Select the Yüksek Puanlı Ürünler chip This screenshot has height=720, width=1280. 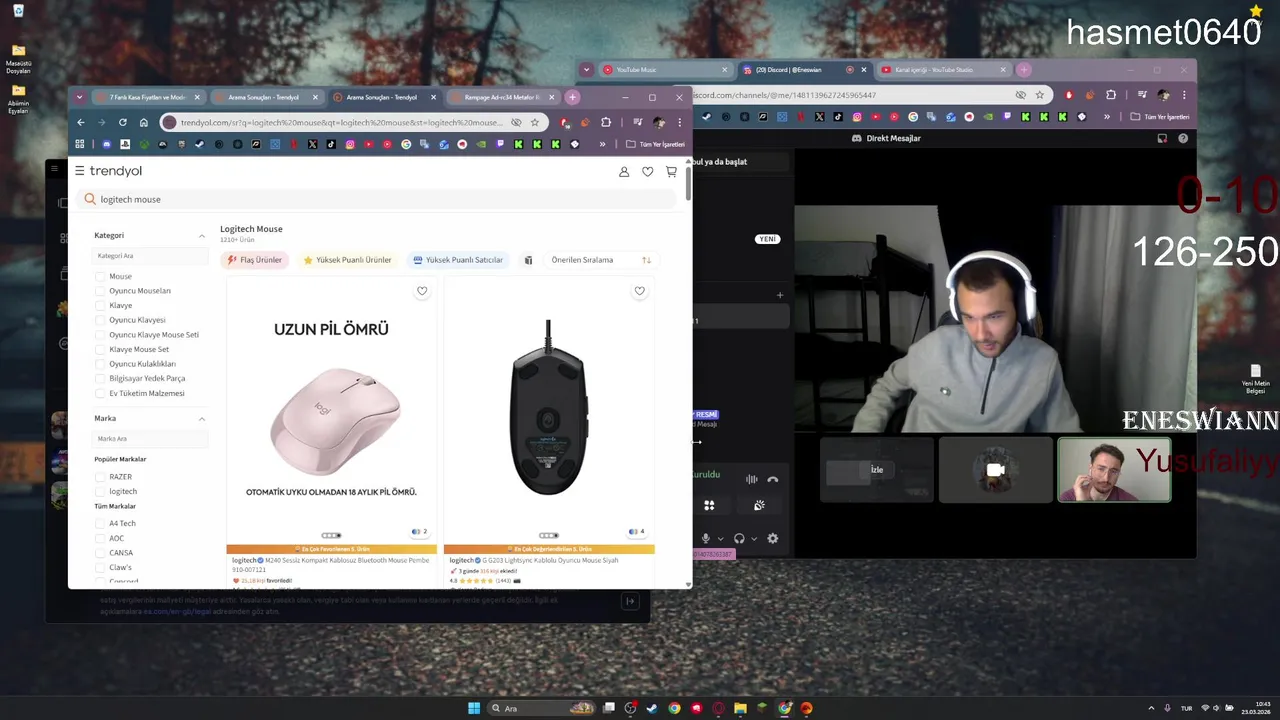[347, 260]
